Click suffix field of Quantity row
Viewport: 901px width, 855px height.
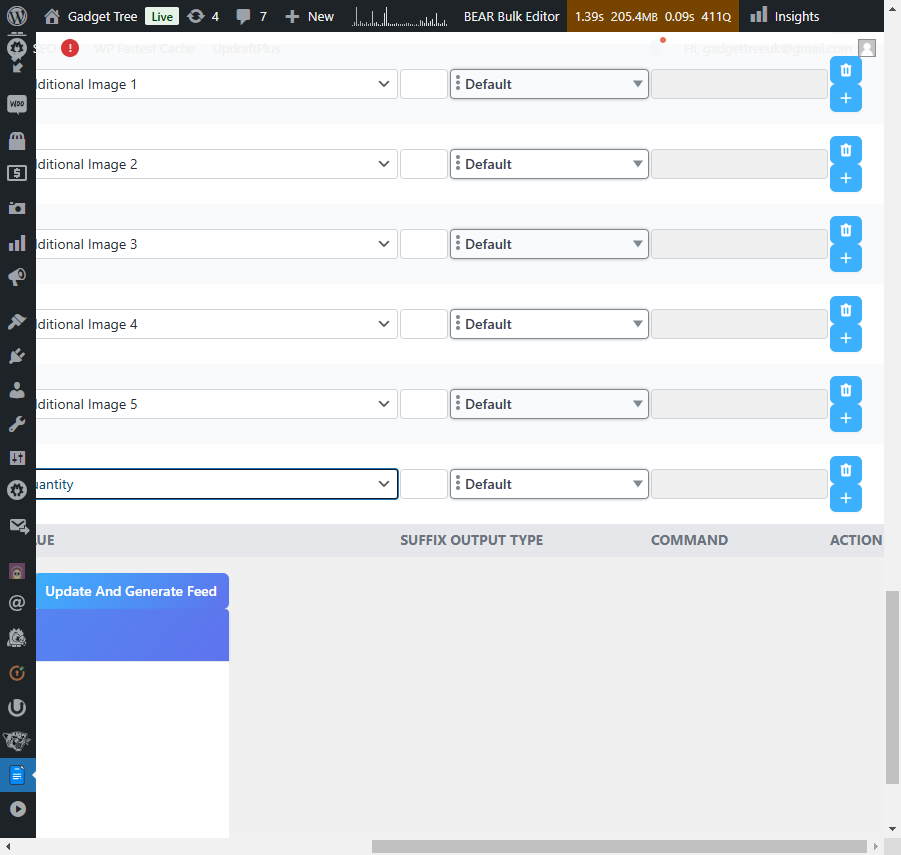423,484
